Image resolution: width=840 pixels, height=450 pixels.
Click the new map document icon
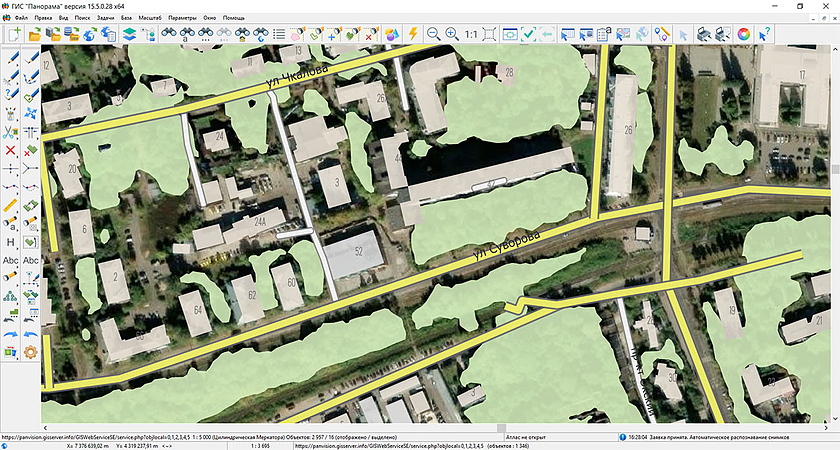pyautogui.click(x=15, y=33)
